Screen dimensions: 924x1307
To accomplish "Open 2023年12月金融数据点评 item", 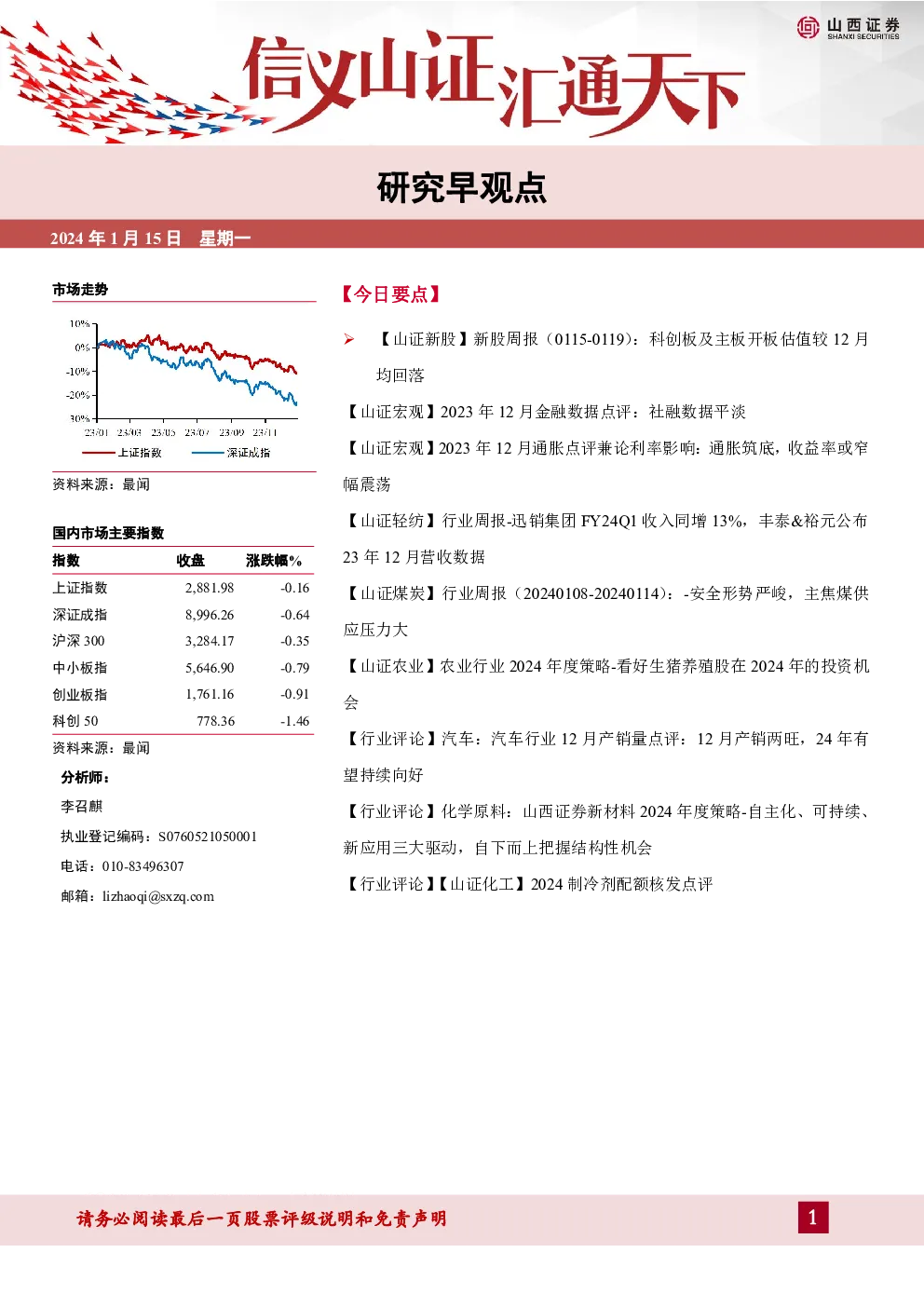I will [x=545, y=412].
